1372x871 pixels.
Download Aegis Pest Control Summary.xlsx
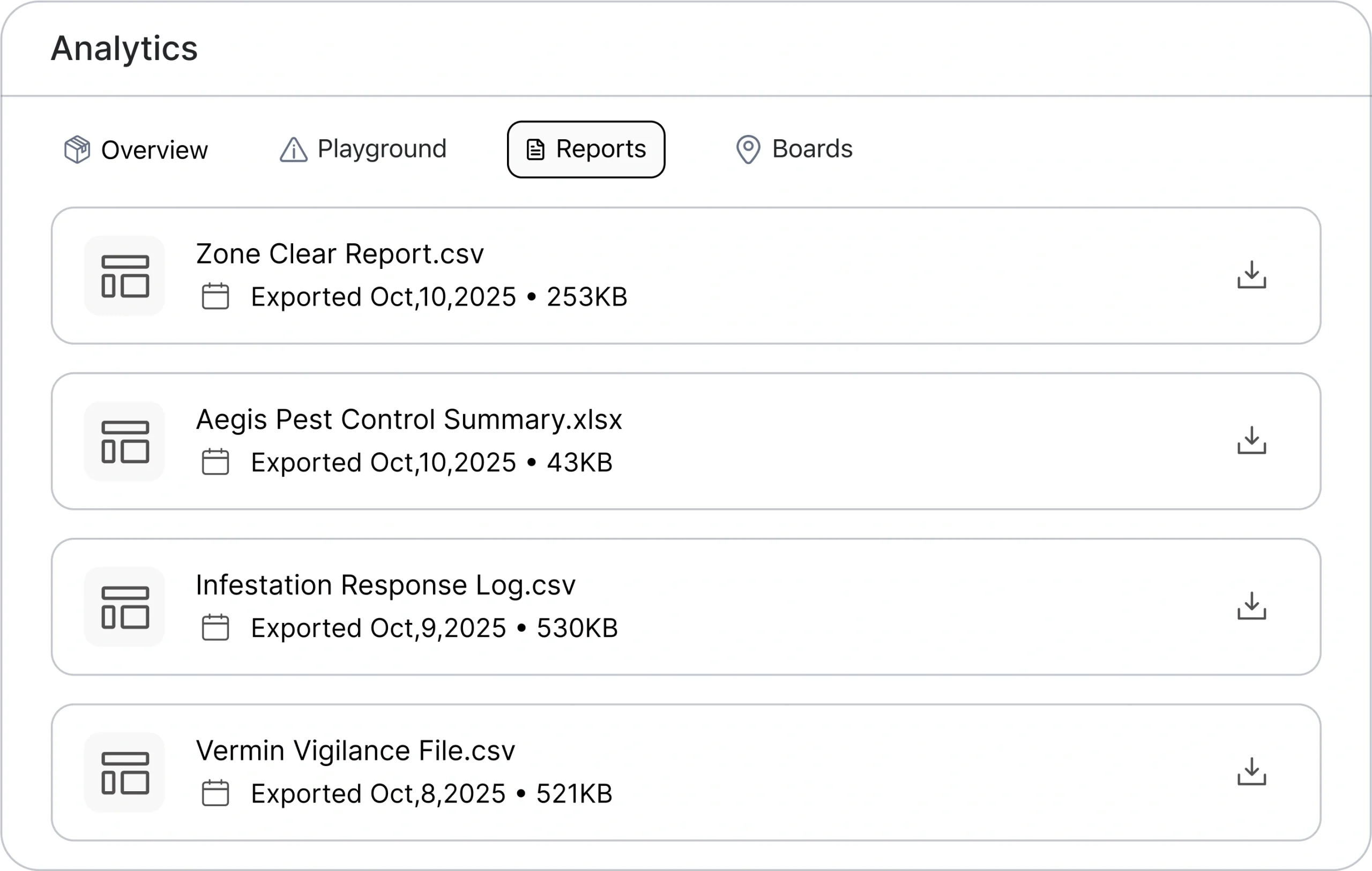tap(1251, 440)
